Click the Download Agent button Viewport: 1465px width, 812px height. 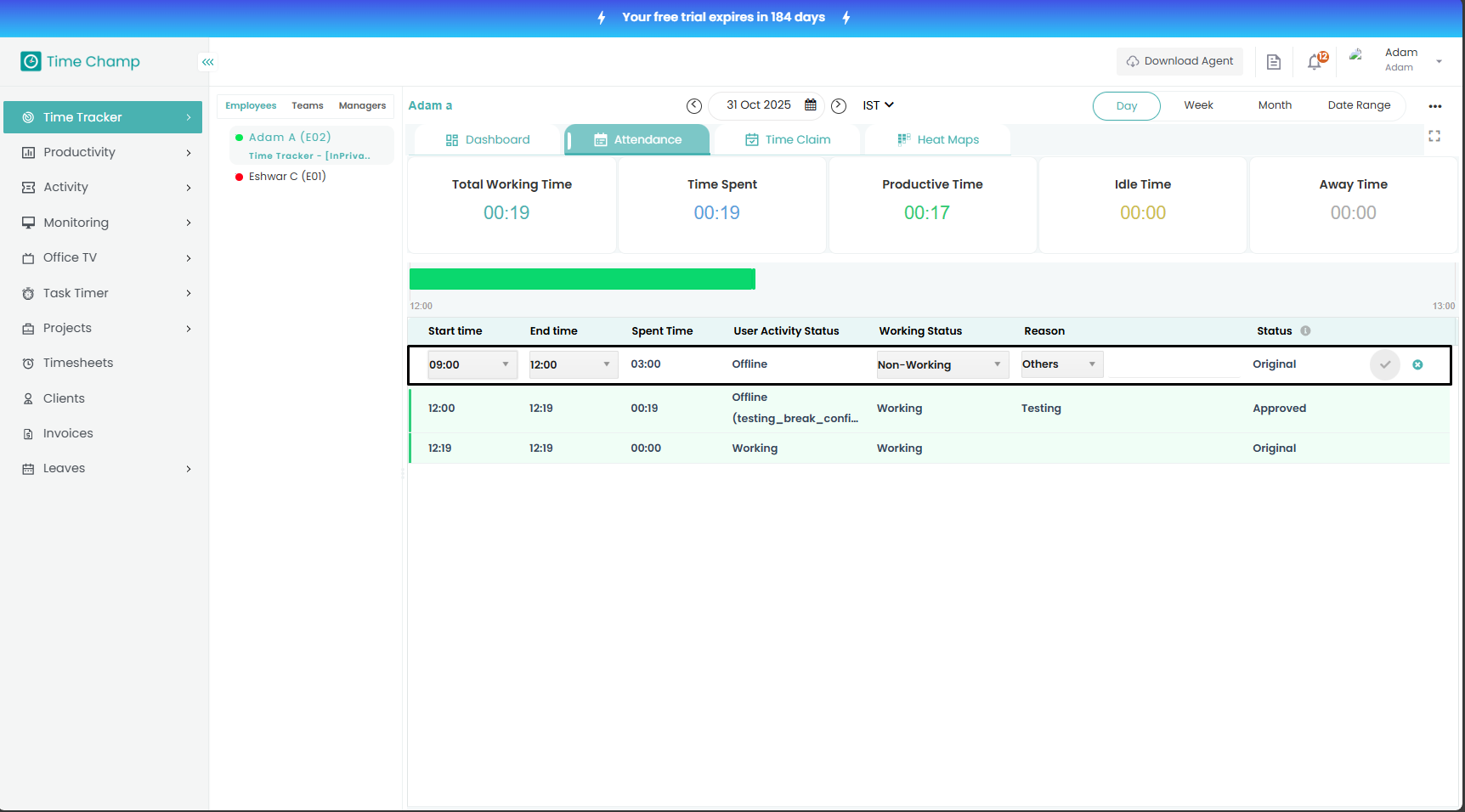(1179, 61)
